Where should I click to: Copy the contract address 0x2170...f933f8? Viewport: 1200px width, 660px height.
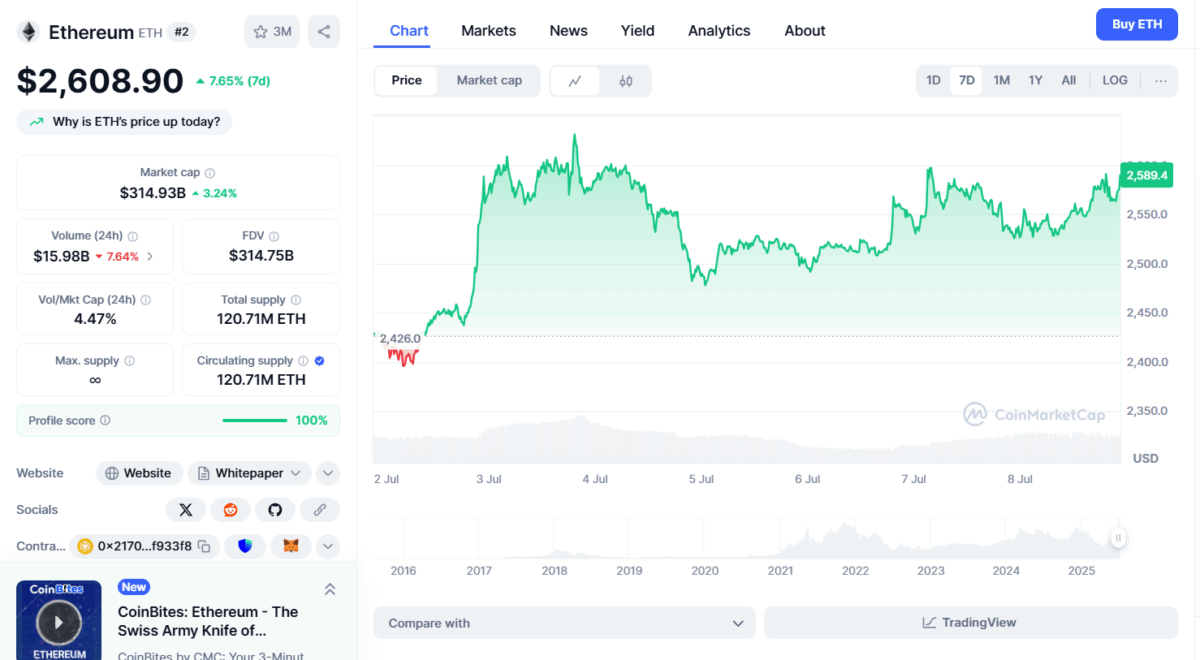point(204,546)
